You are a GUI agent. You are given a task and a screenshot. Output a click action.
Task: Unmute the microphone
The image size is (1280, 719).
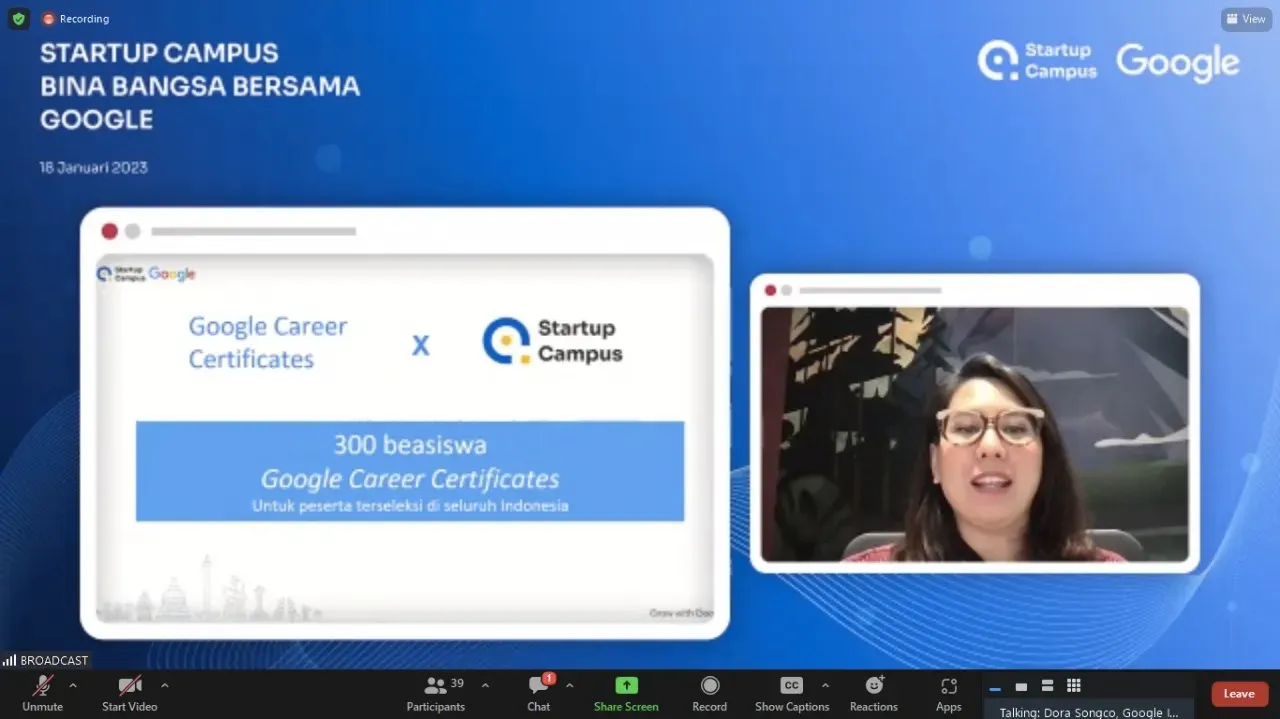pyautogui.click(x=42, y=693)
